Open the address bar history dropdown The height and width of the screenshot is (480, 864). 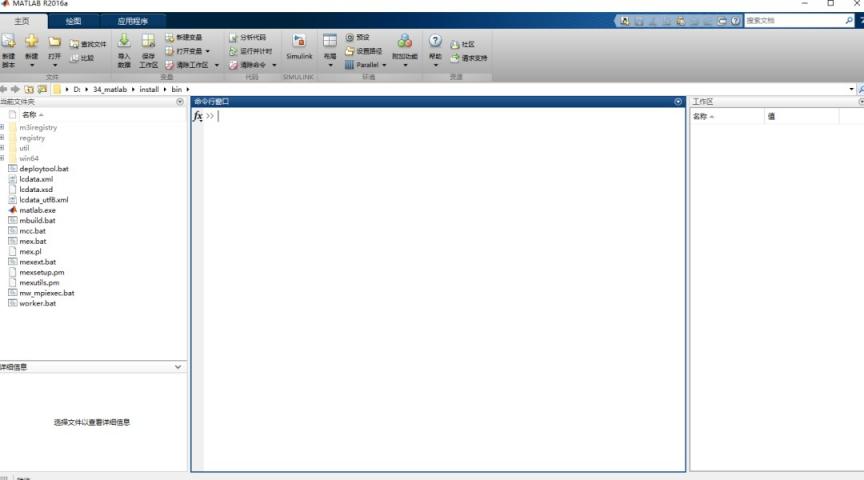(851, 89)
